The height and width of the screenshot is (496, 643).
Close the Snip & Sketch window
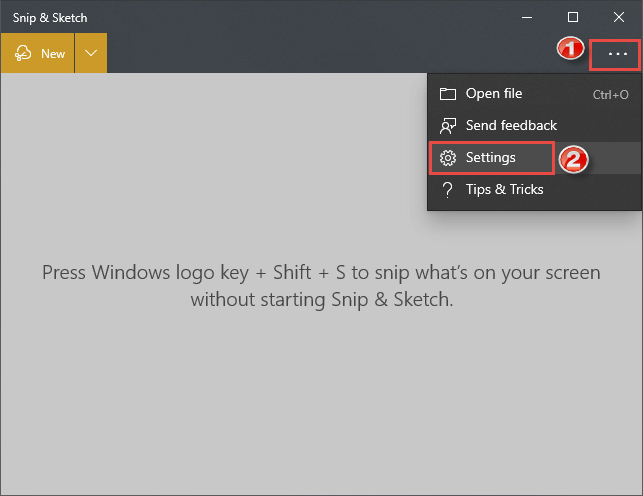click(619, 17)
